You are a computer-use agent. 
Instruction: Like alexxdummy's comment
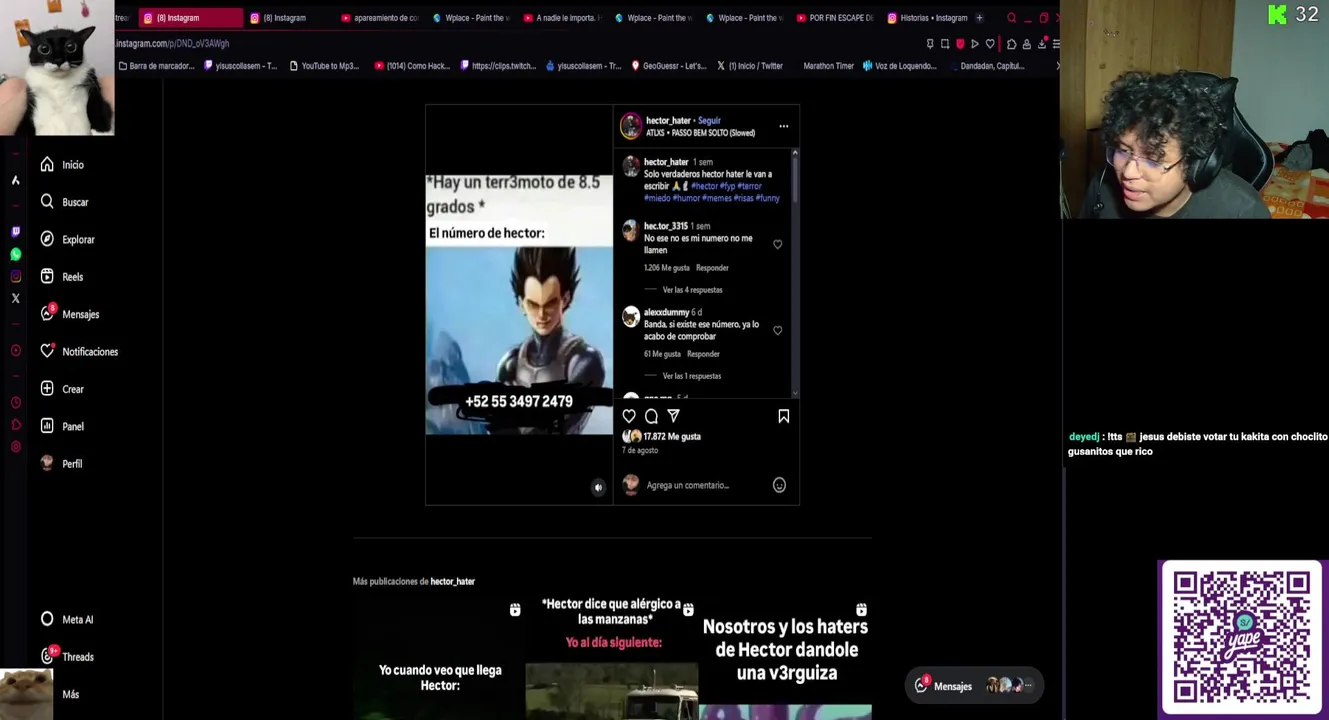point(777,330)
